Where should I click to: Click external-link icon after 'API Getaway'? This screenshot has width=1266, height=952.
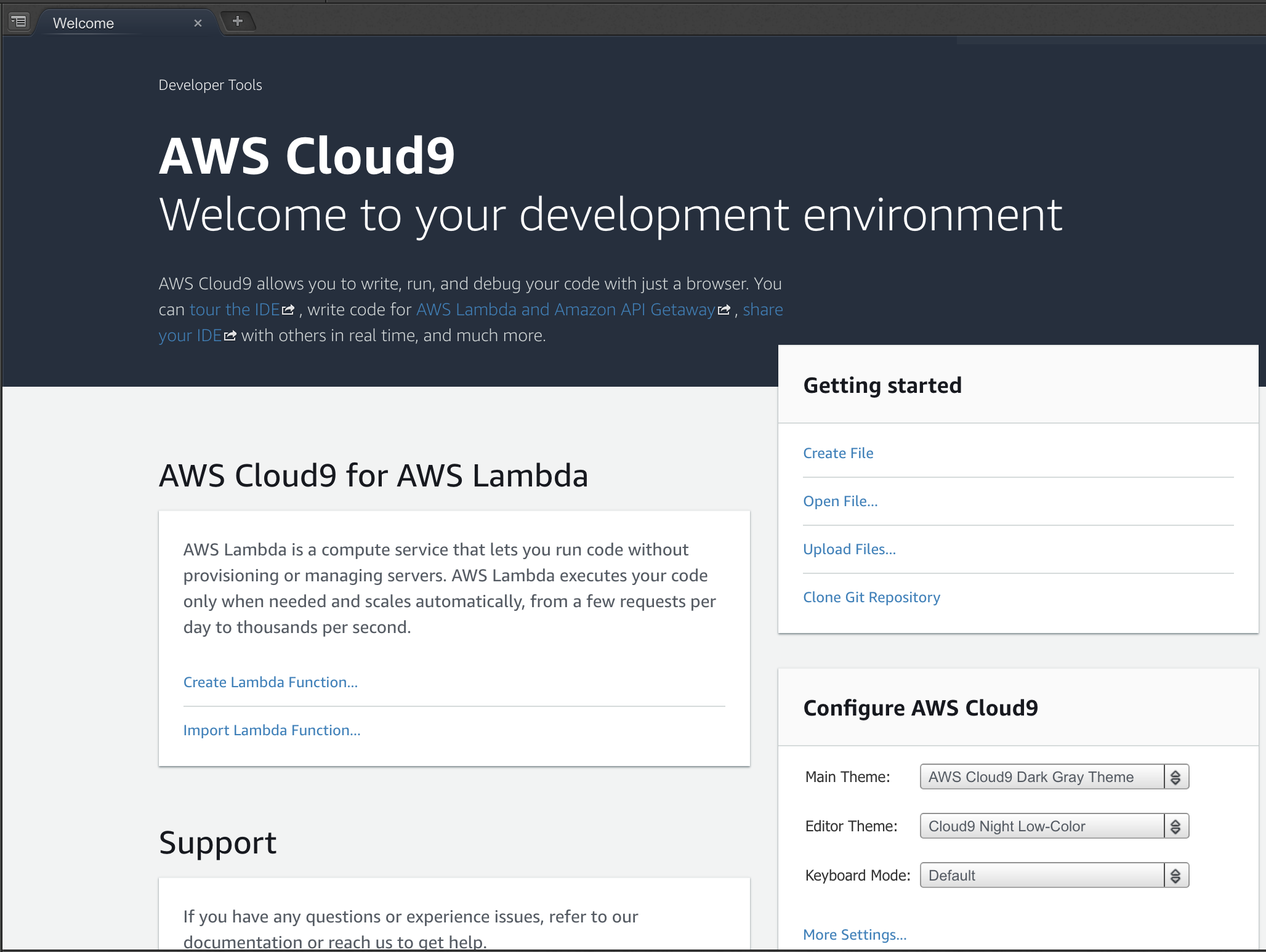[724, 310]
